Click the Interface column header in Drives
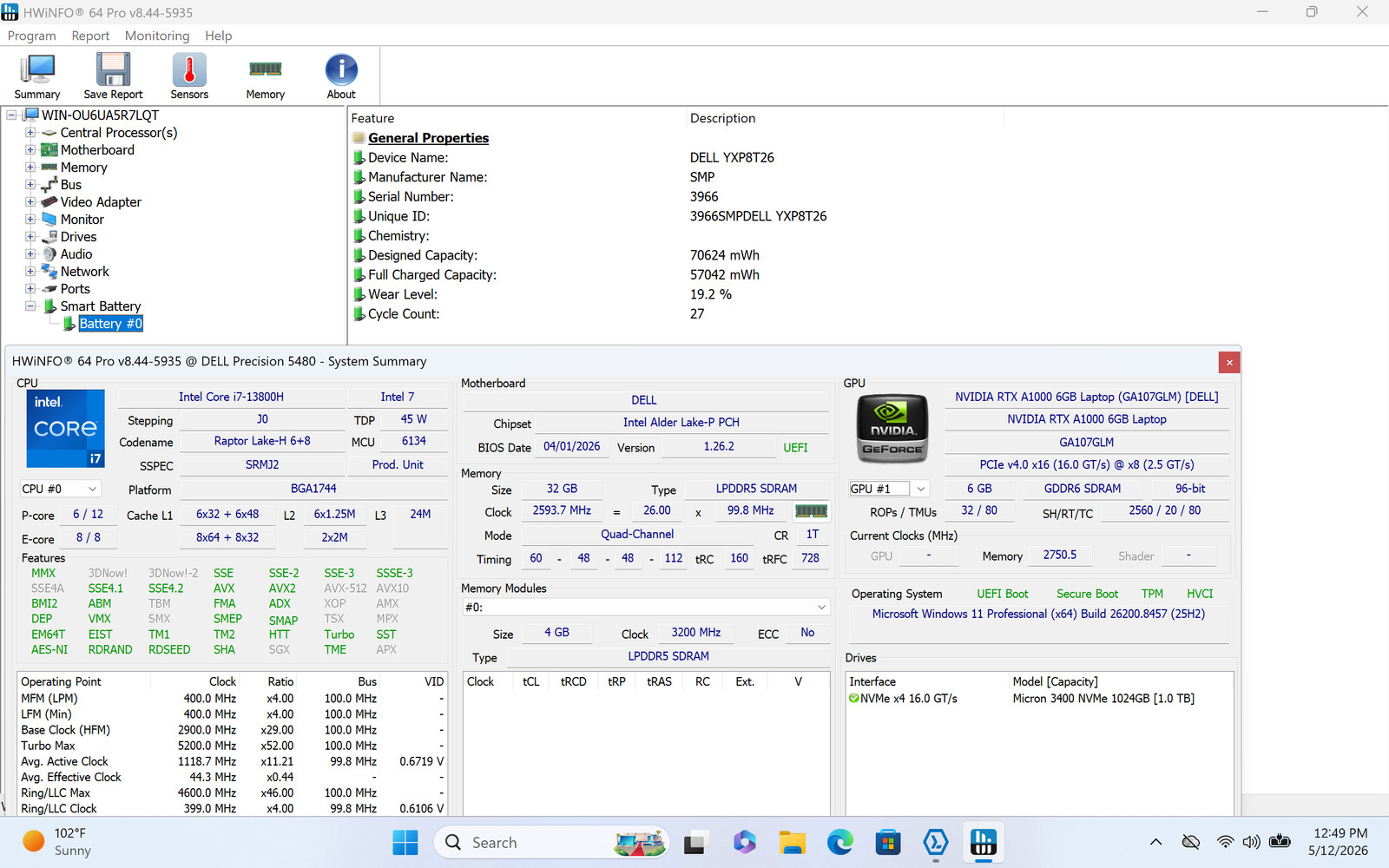Viewport: 1389px width, 868px height. click(872, 681)
